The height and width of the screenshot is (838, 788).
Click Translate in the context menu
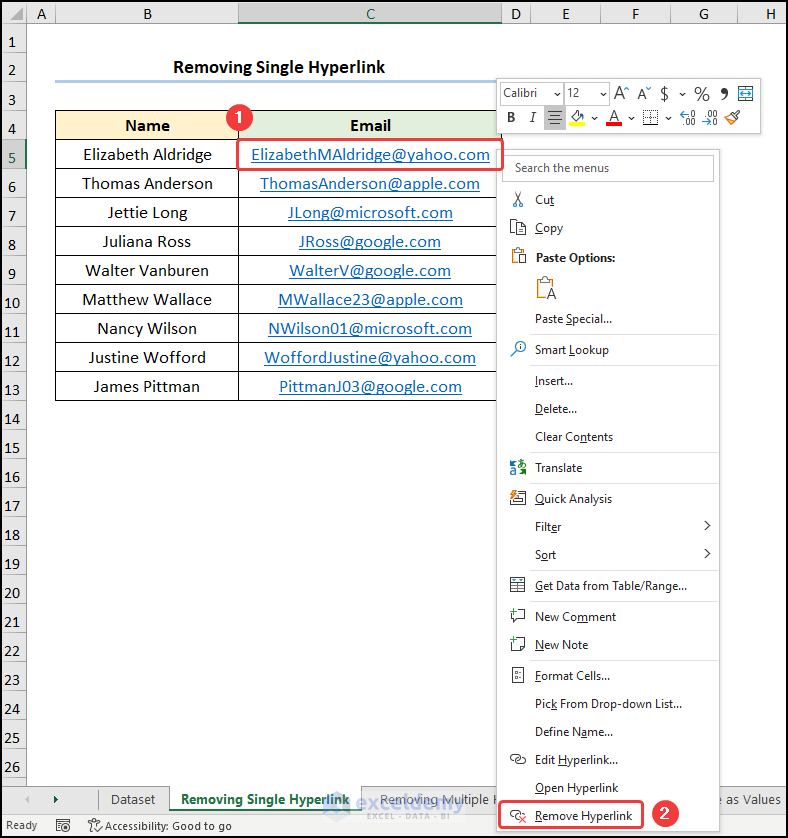[608, 468]
